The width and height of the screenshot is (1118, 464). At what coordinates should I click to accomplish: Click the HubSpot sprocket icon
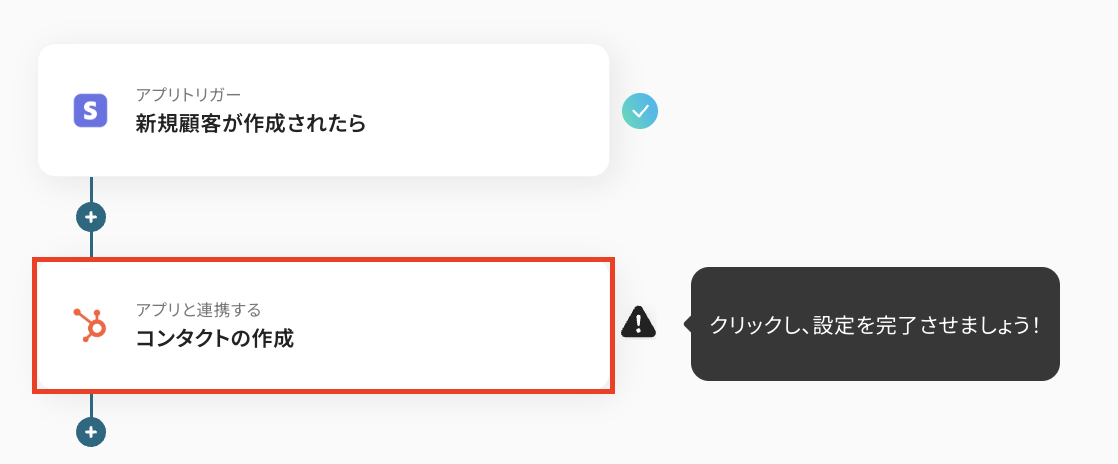pyautogui.click(x=91, y=325)
